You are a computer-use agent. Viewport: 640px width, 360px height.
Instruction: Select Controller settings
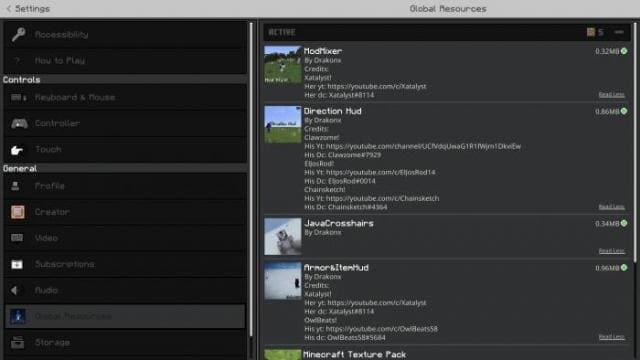pyautogui.click(x=125, y=123)
